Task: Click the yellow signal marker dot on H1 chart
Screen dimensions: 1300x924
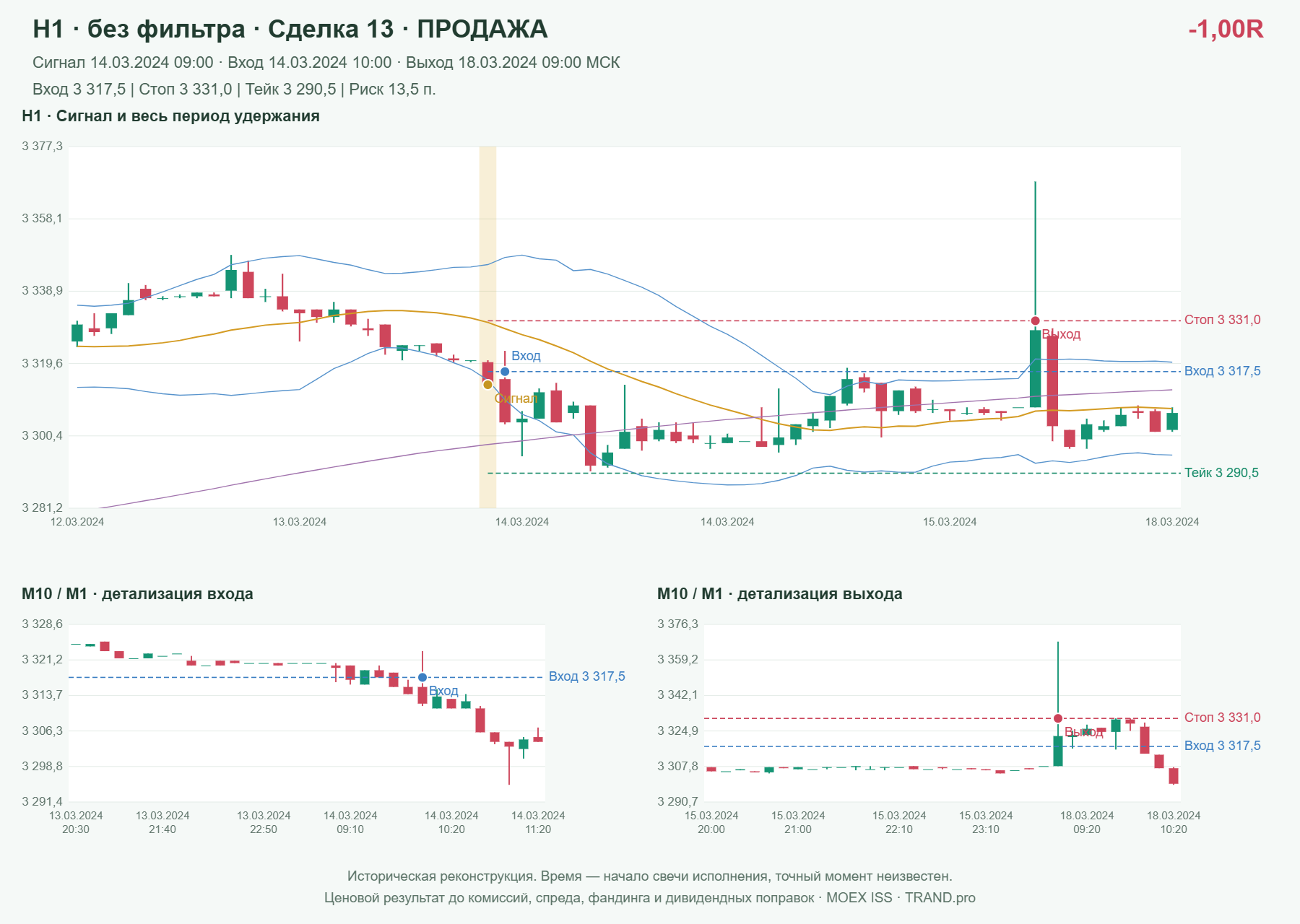Action: (x=487, y=385)
